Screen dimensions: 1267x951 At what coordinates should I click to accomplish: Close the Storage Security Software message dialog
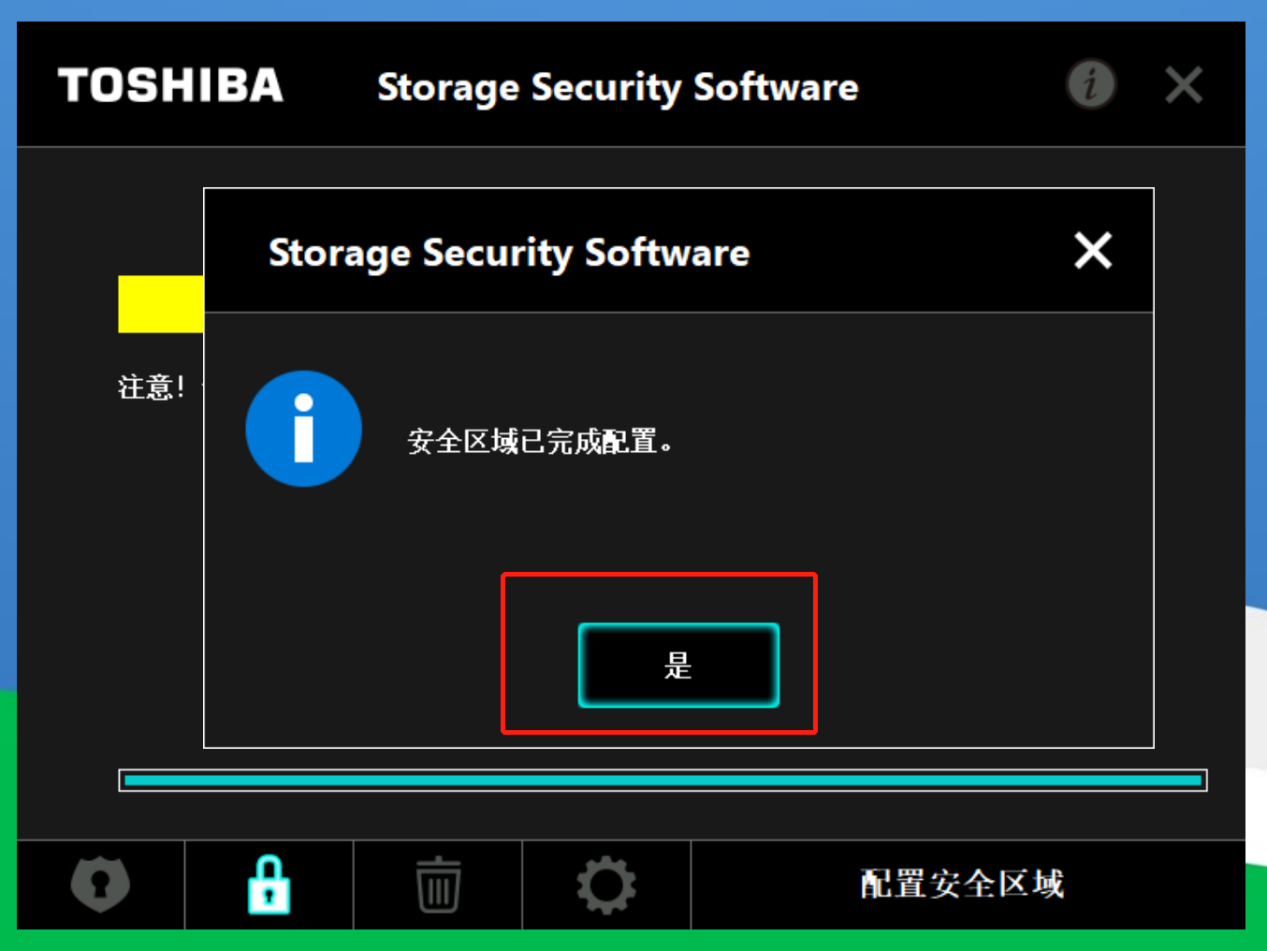1093,250
